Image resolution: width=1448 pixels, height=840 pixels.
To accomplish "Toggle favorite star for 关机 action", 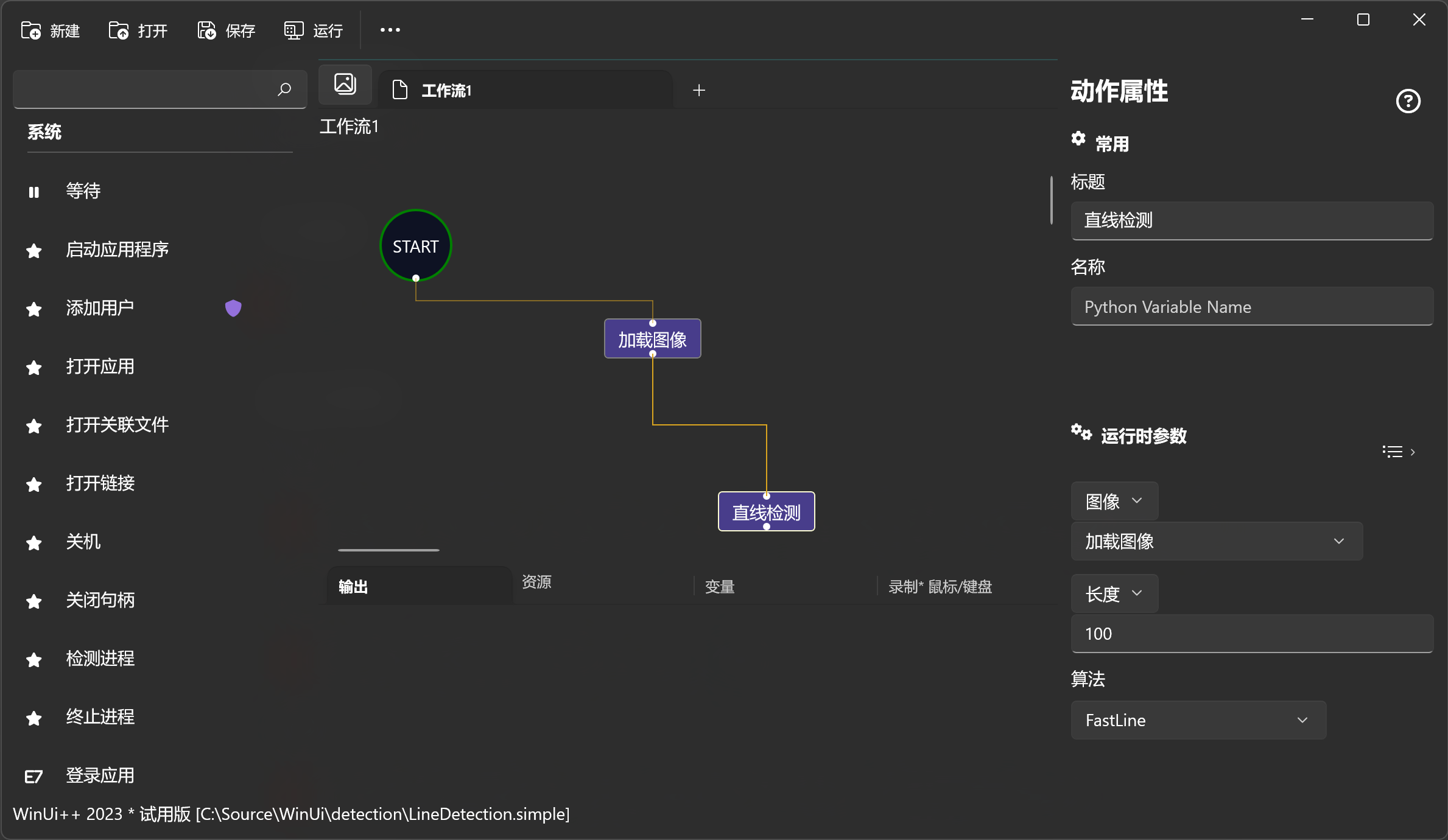I will click(33, 542).
